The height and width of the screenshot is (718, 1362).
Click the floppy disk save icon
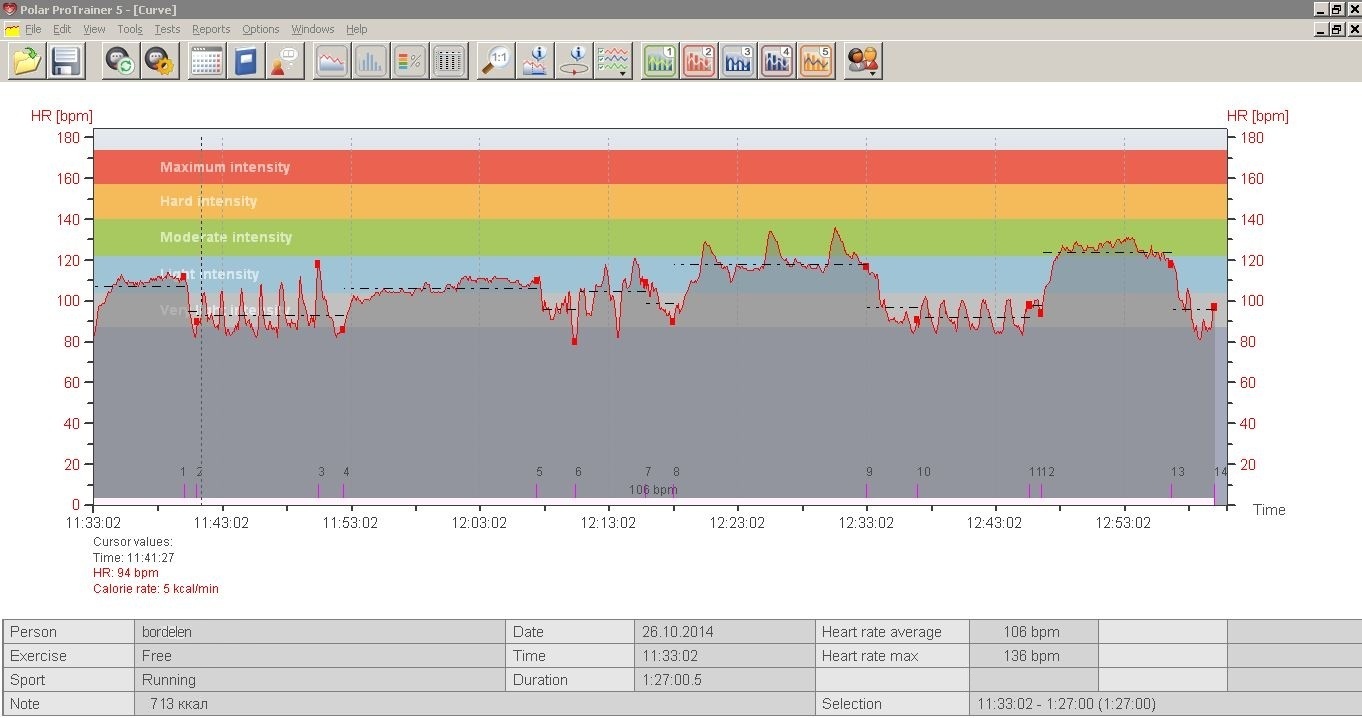click(x=66, y=62)
